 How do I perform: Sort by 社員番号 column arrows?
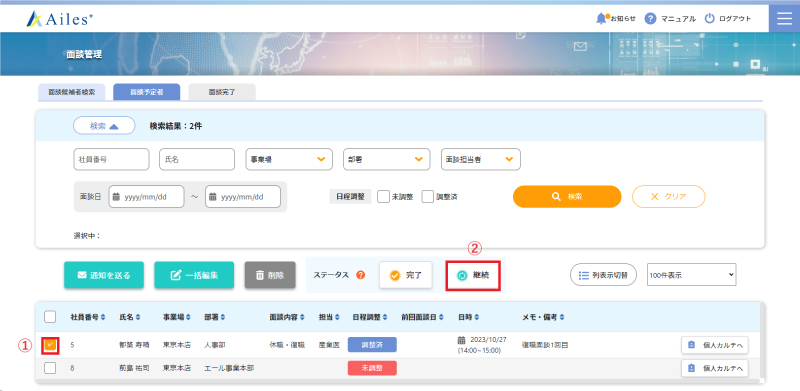103,317
